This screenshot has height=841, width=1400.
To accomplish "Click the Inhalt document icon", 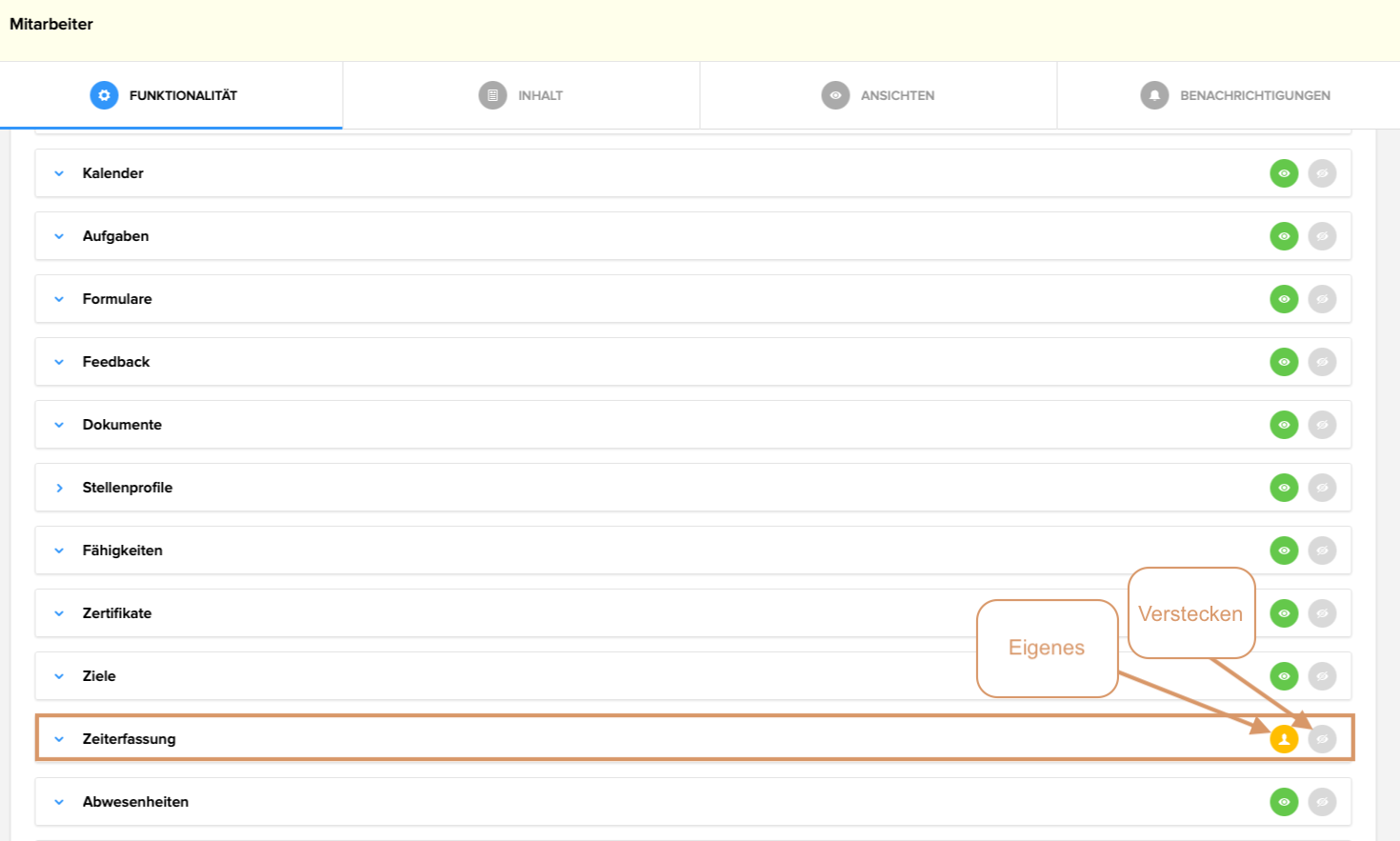I will point(492,95).
